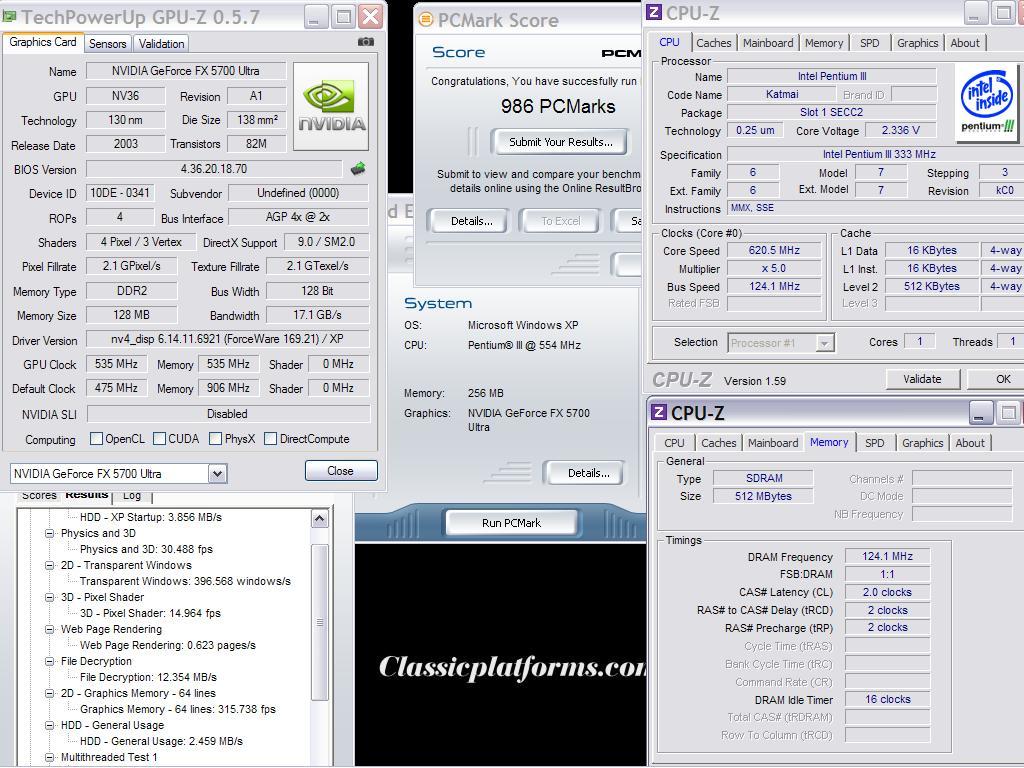Click the Intel Inside Pentium III logo
Viewport: 1024px width, 768px height.
[x=987, y=101]
